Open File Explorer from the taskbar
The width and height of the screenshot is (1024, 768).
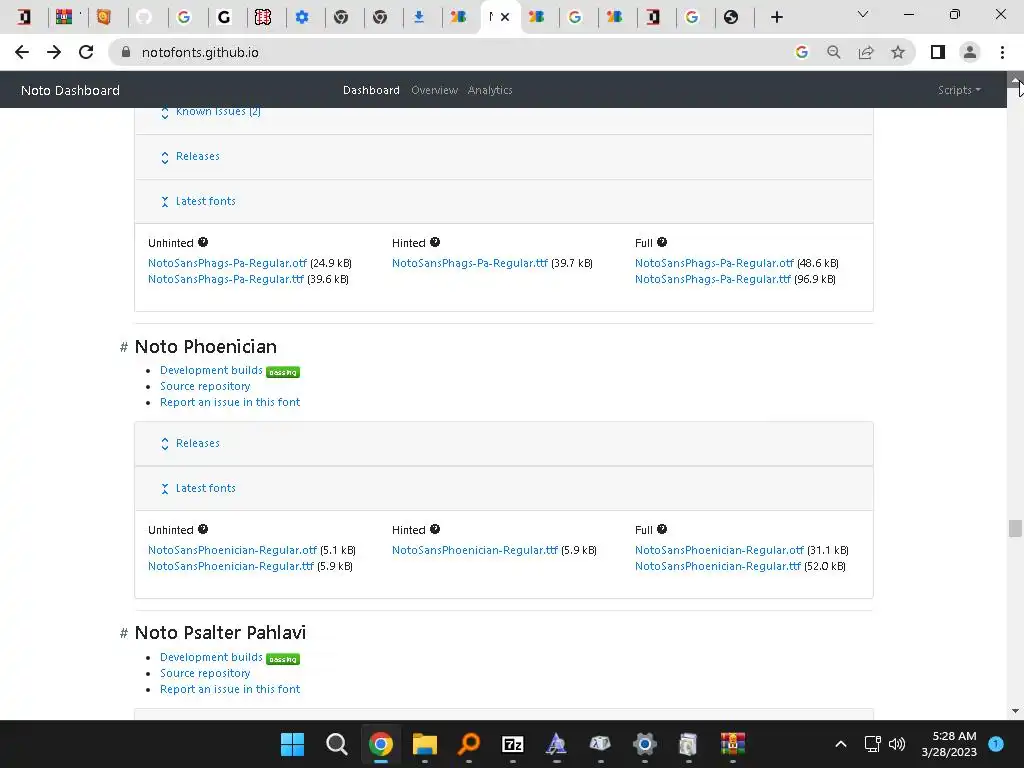click(424, 744)
